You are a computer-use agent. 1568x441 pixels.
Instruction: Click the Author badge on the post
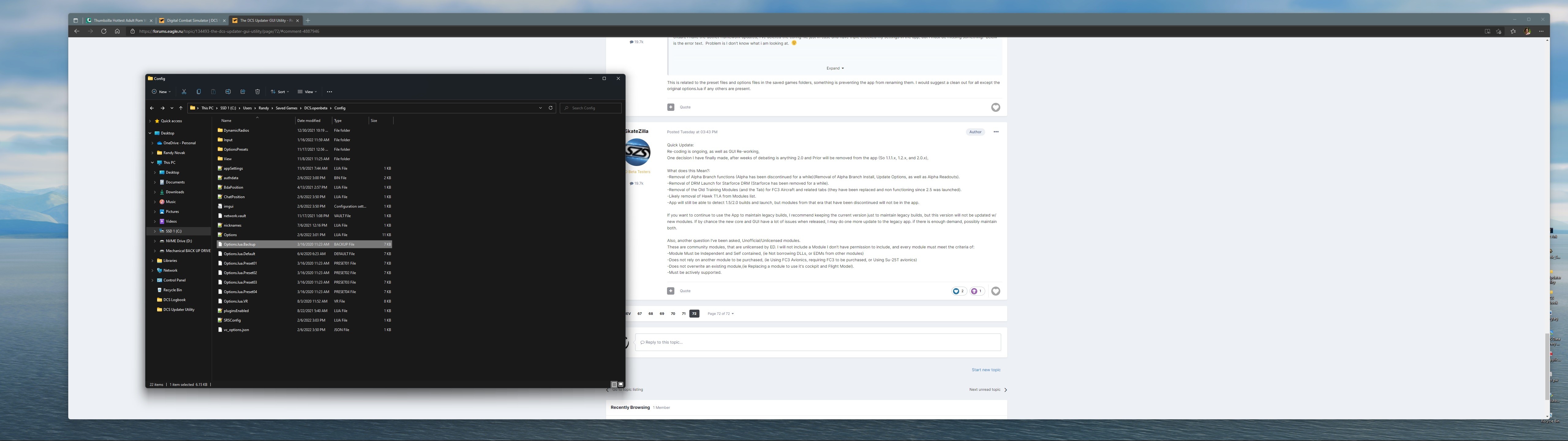975,132
